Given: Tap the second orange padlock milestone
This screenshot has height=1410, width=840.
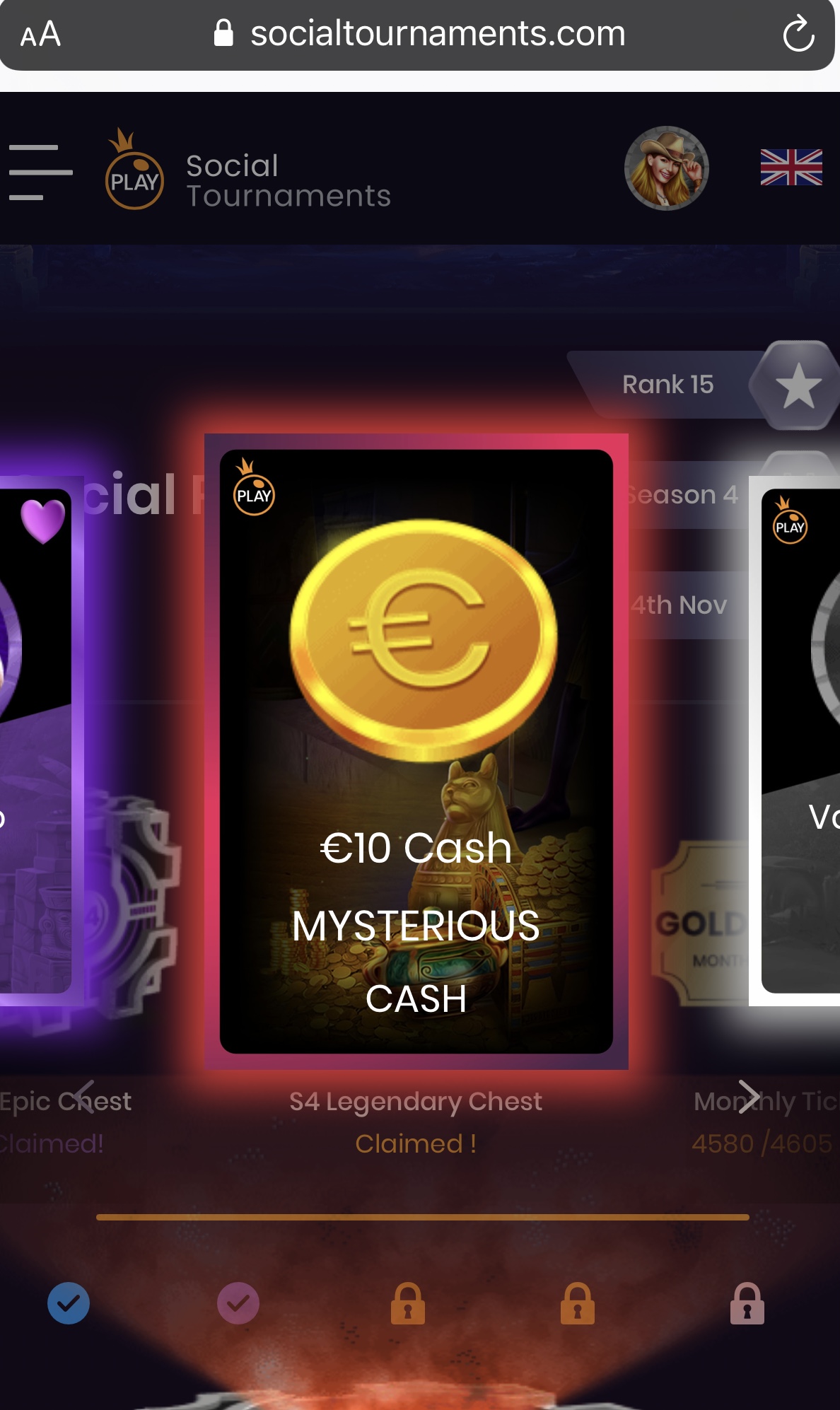Looking at the screenshot, I should click(x=578, y=1303).
